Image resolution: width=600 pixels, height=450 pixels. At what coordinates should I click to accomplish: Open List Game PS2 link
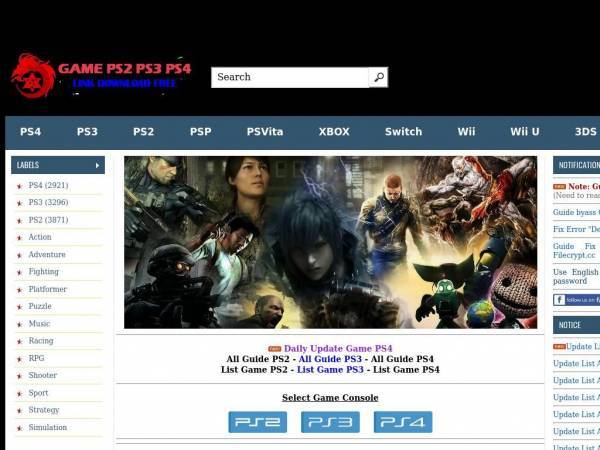(254, 370)
